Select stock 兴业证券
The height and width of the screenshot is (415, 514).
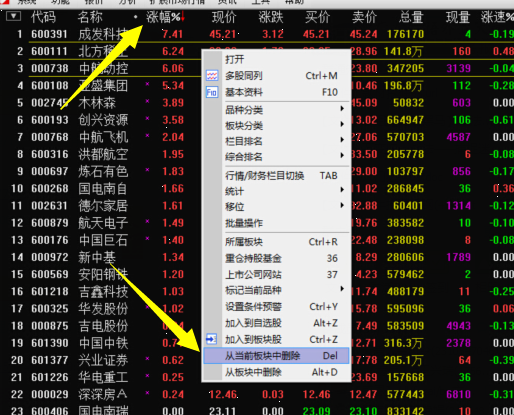(103, 360)
